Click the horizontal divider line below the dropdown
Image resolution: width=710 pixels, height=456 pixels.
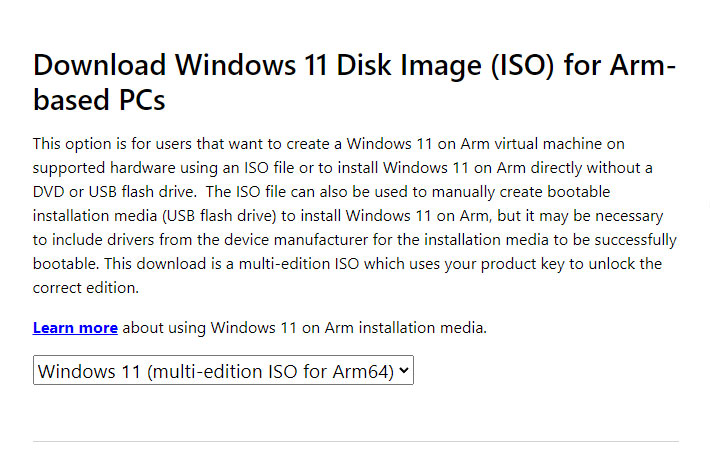(355, 441)
